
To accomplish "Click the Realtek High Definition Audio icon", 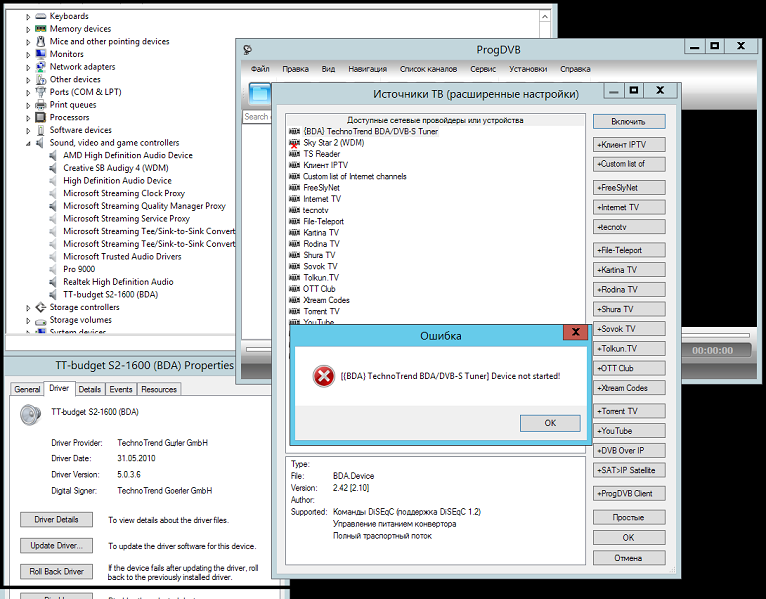I will pos(55,282).
